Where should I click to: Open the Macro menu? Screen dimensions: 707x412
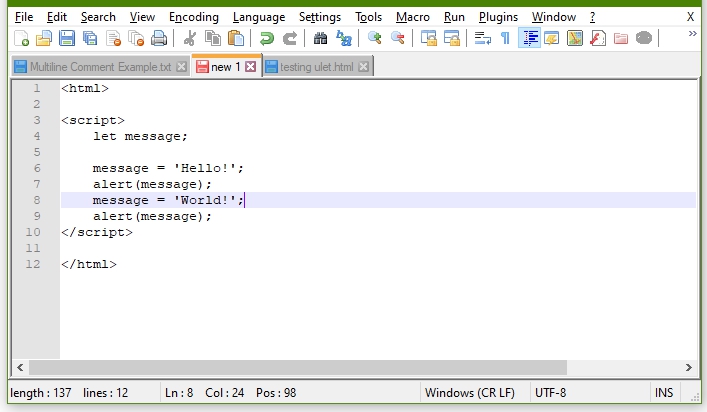413,17
